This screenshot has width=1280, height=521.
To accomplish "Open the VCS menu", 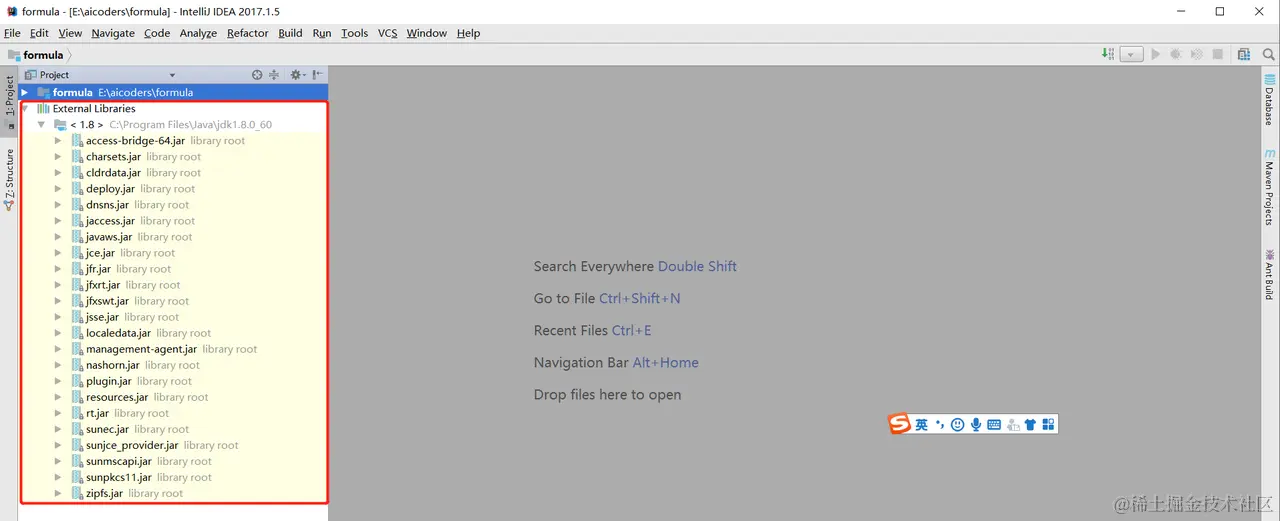I will tap(387, 33).
